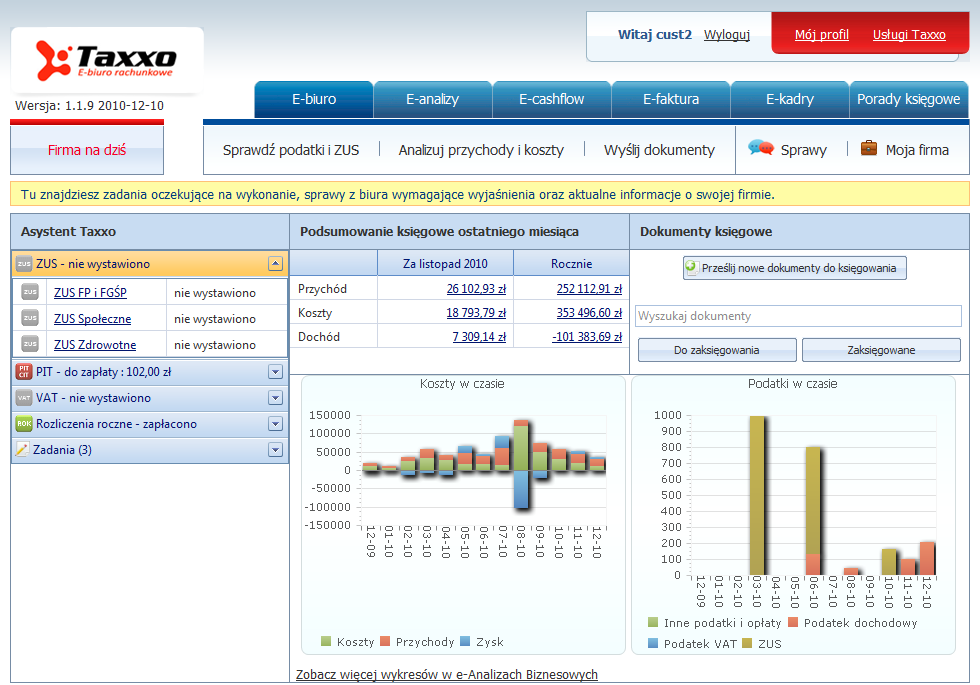980x685 pixels.
Task: Click the Zysk blue legend swatch
Action: [465, 641]
